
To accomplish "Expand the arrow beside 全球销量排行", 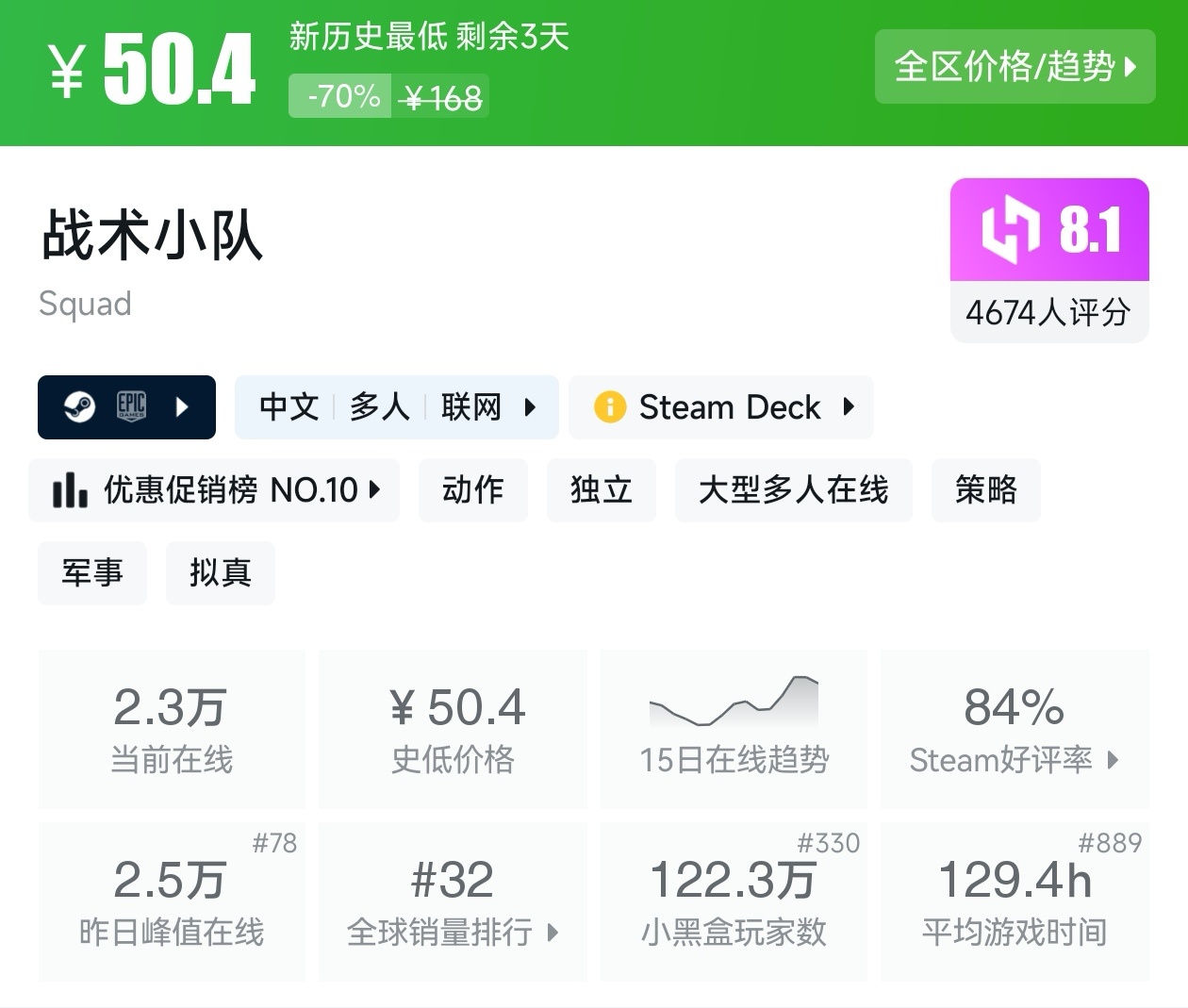I will click(553, 933).
